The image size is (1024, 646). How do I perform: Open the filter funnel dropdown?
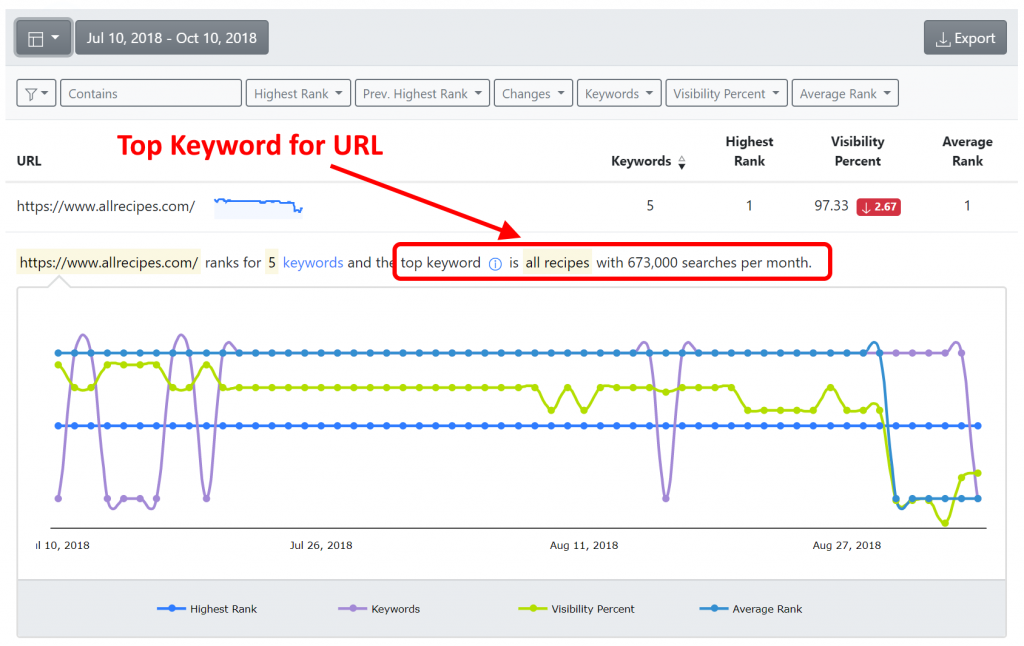(36, 93)
